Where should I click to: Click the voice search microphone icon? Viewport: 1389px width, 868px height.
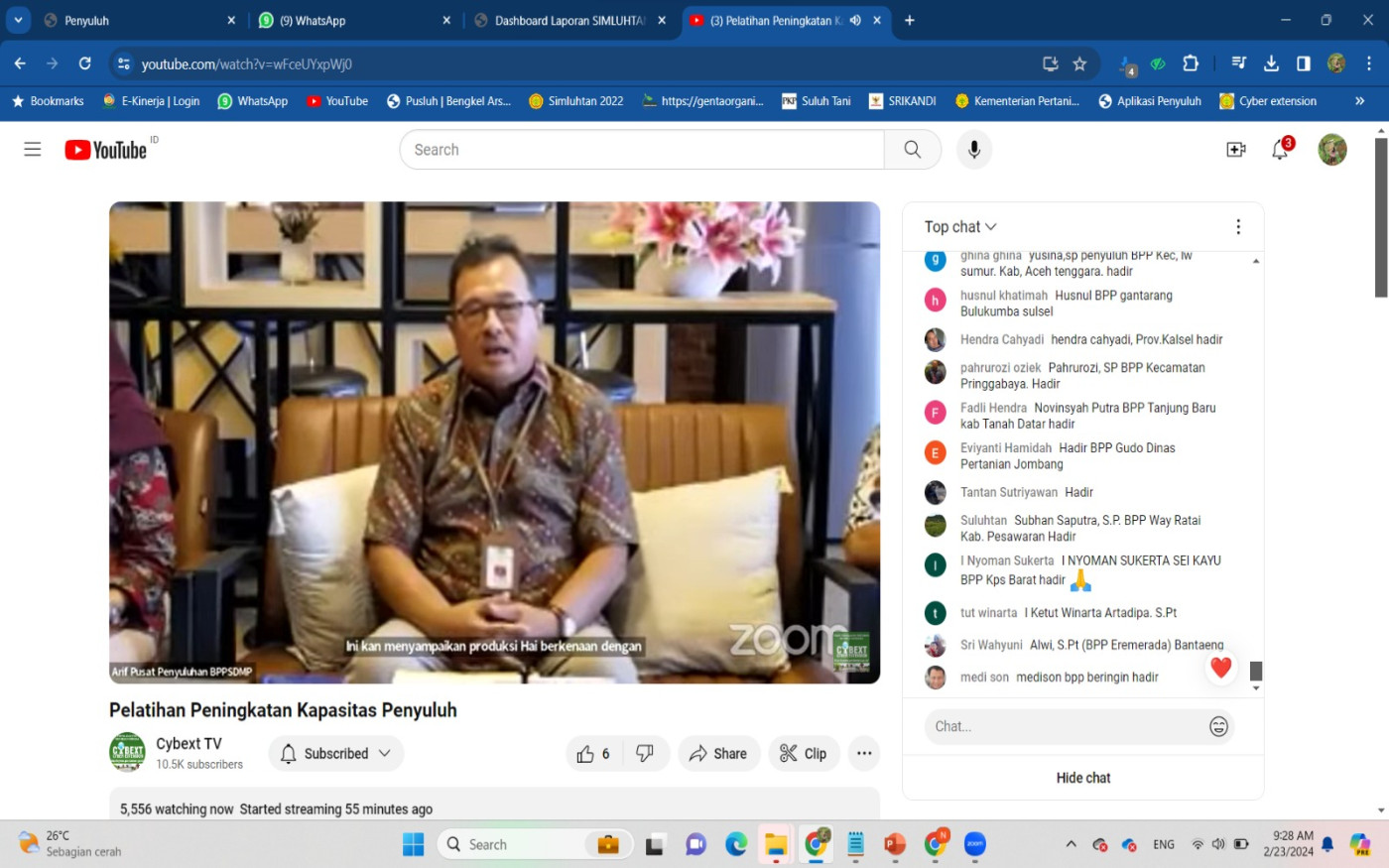pos(974,150)
